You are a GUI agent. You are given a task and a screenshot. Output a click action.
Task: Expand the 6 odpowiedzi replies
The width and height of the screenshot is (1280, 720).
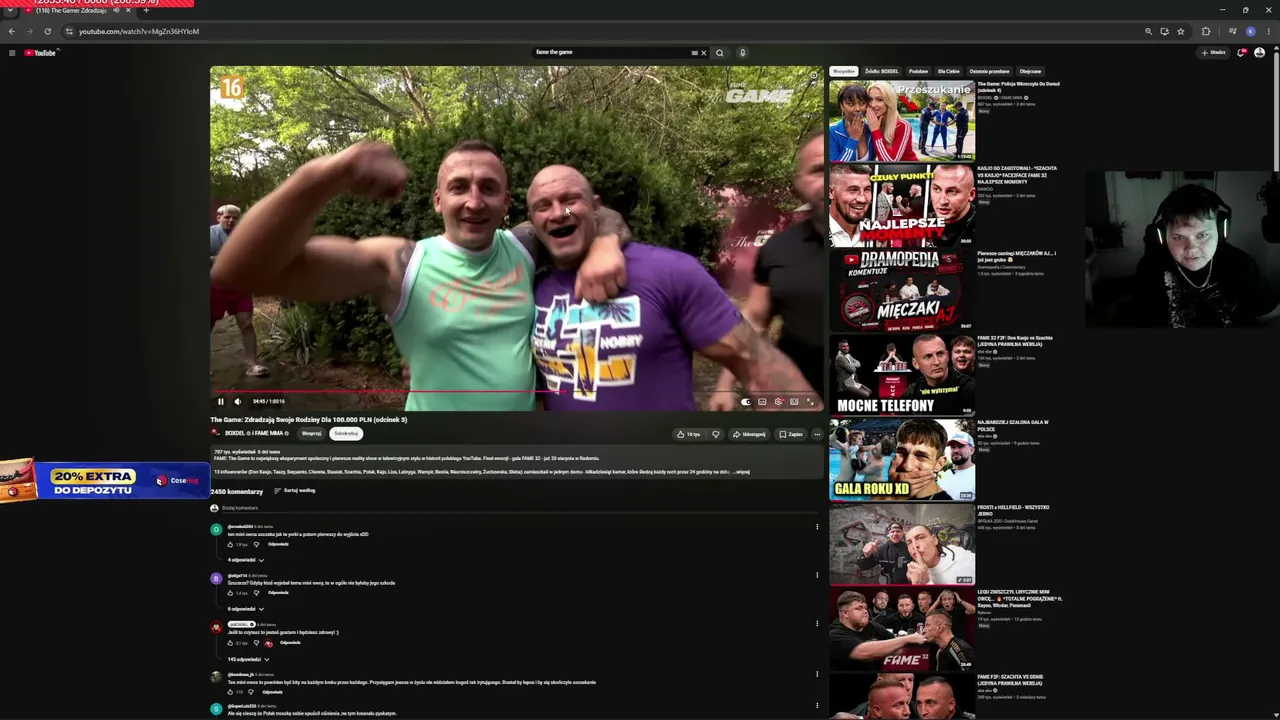pos(246,609)
